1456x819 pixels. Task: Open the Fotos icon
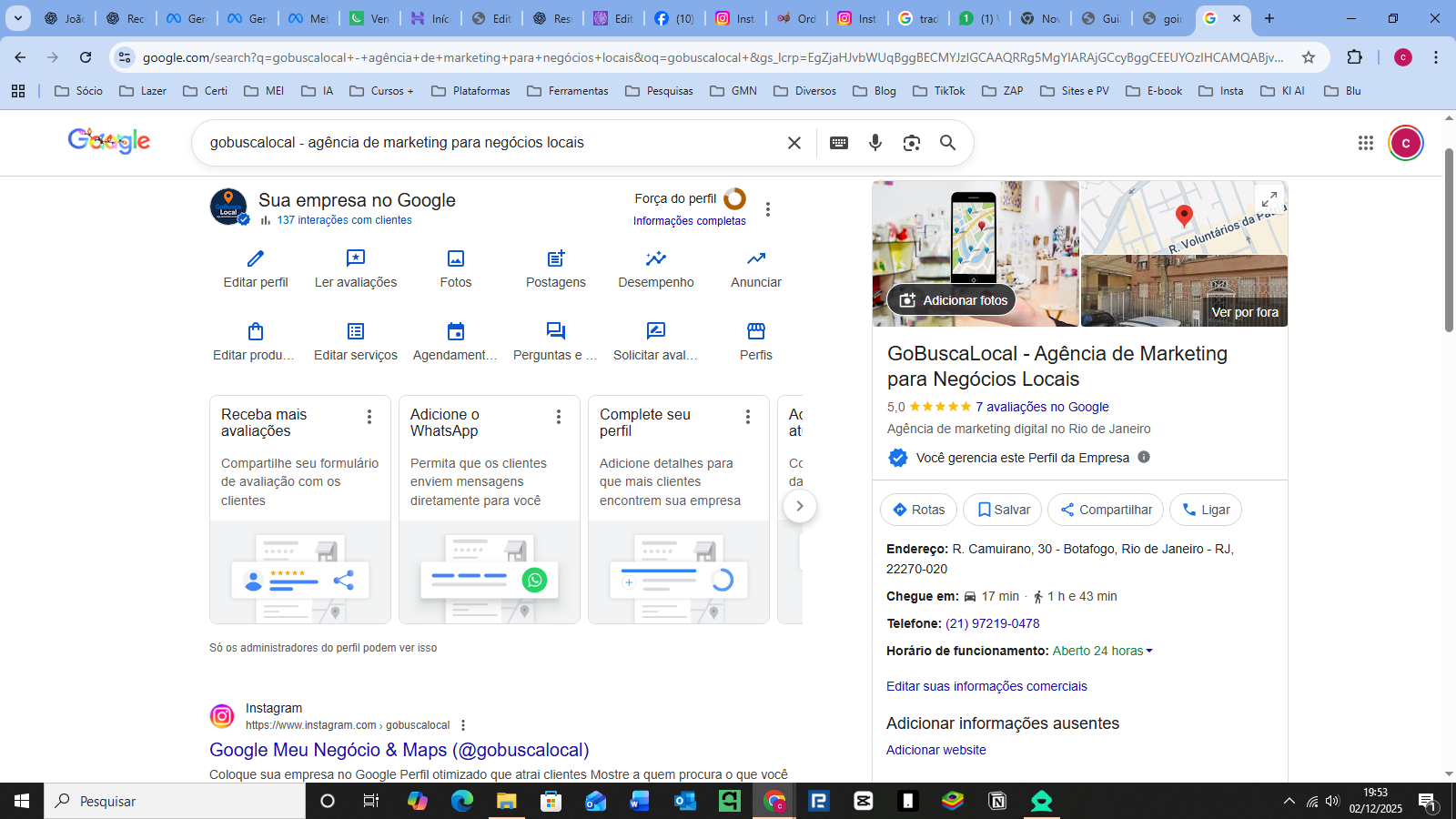click(x=456, y=258)
